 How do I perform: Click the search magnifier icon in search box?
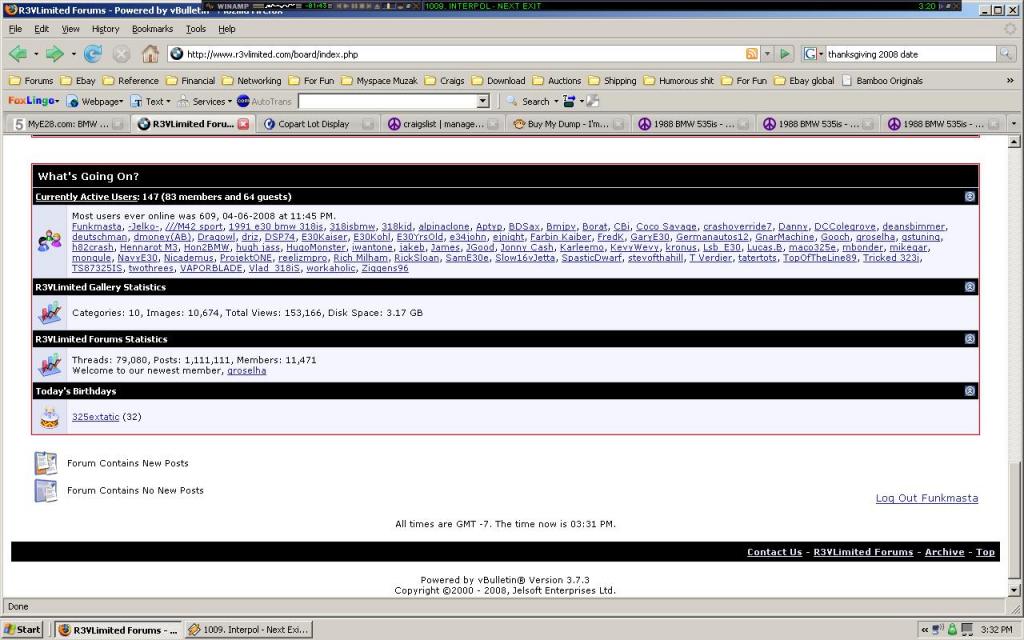click(x=1006, y=54)
